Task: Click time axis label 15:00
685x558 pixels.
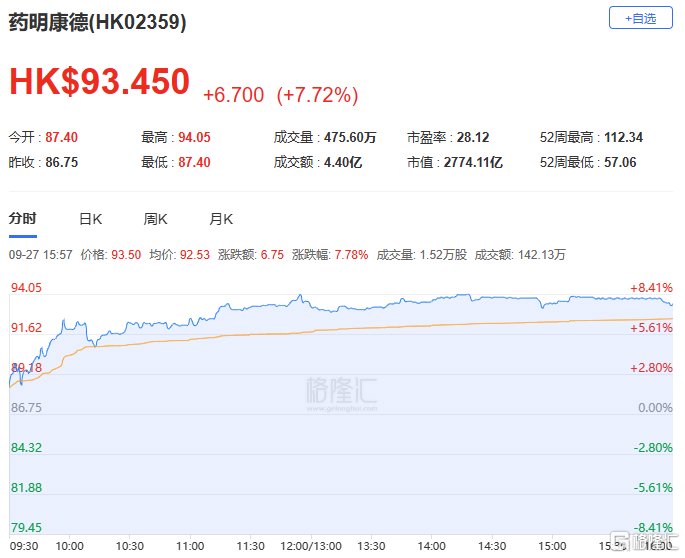Action: (552, 546)
